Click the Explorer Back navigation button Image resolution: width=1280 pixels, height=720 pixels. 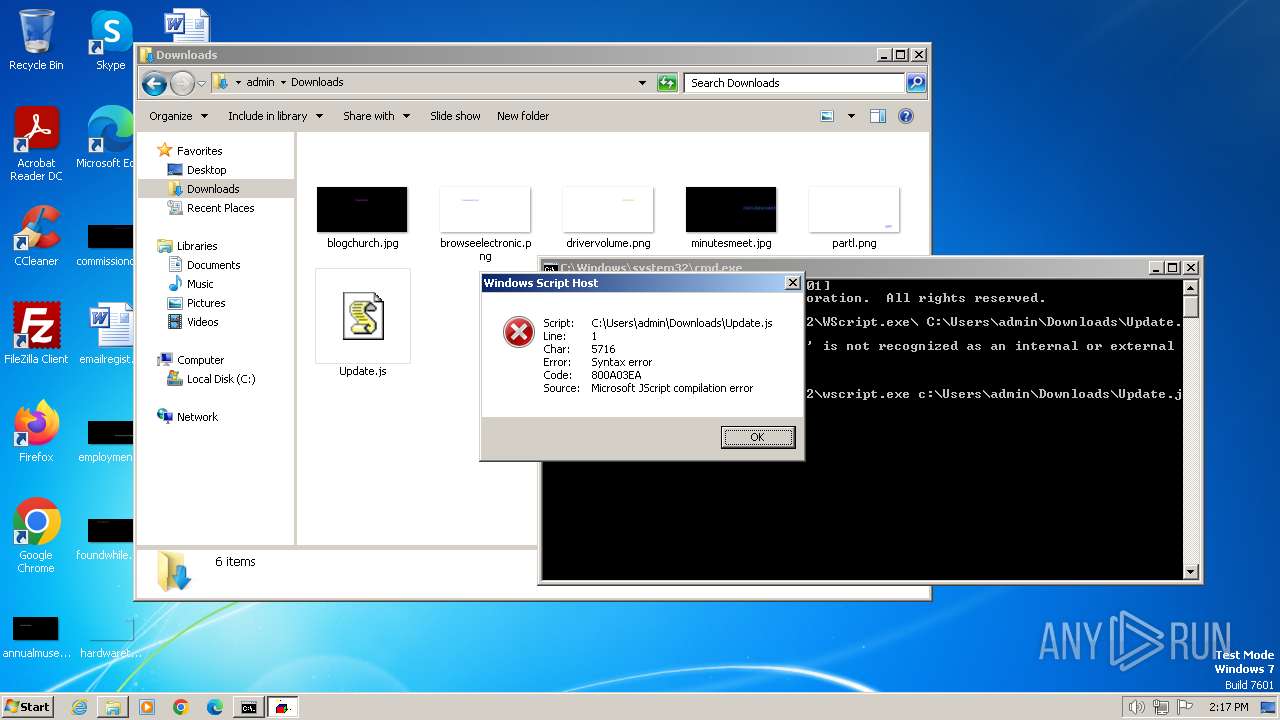[154, 83]
